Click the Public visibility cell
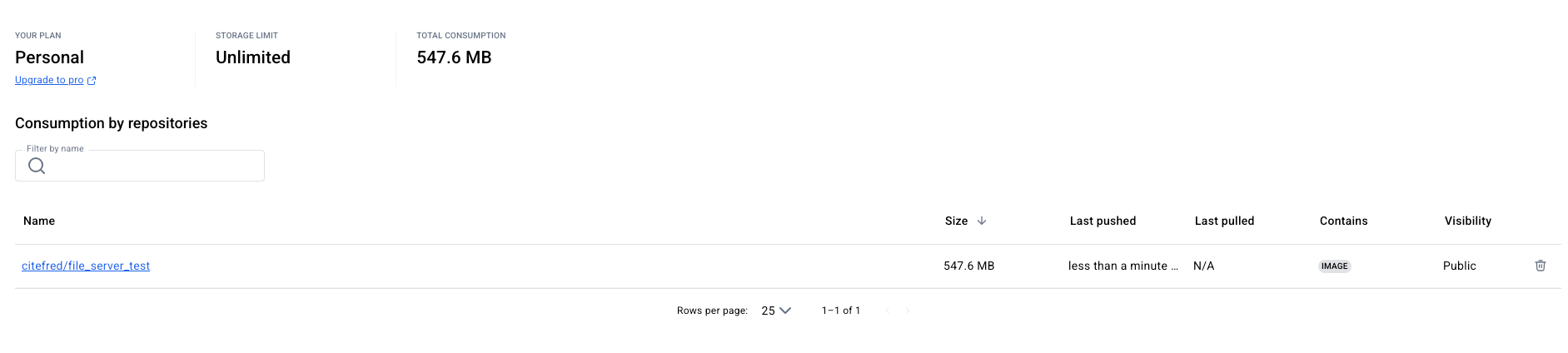 pyautogui.click(x=1459, y=266)
